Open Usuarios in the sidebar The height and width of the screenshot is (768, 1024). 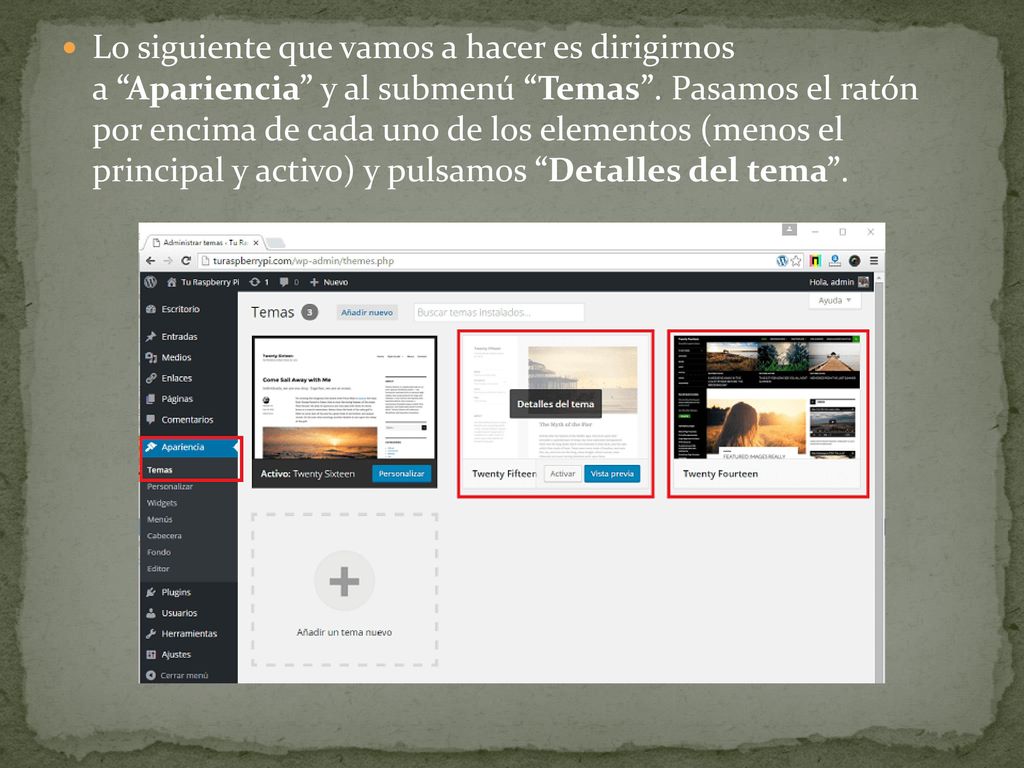pos(189,613)
